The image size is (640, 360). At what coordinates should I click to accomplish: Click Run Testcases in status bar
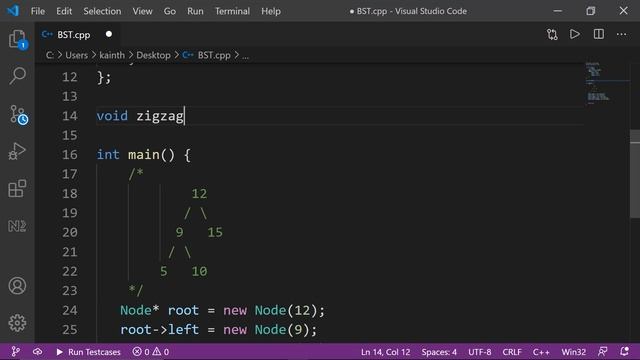pos(88,351)
